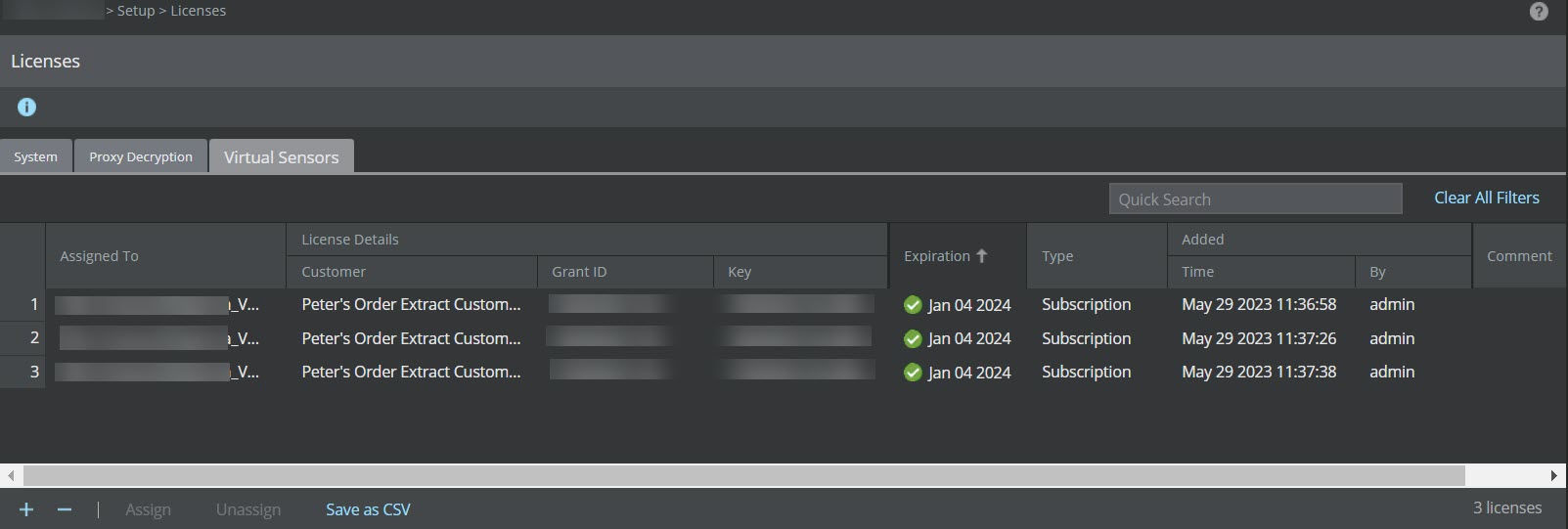
Task: Click admin in row 1
Action: [1392, 305]
